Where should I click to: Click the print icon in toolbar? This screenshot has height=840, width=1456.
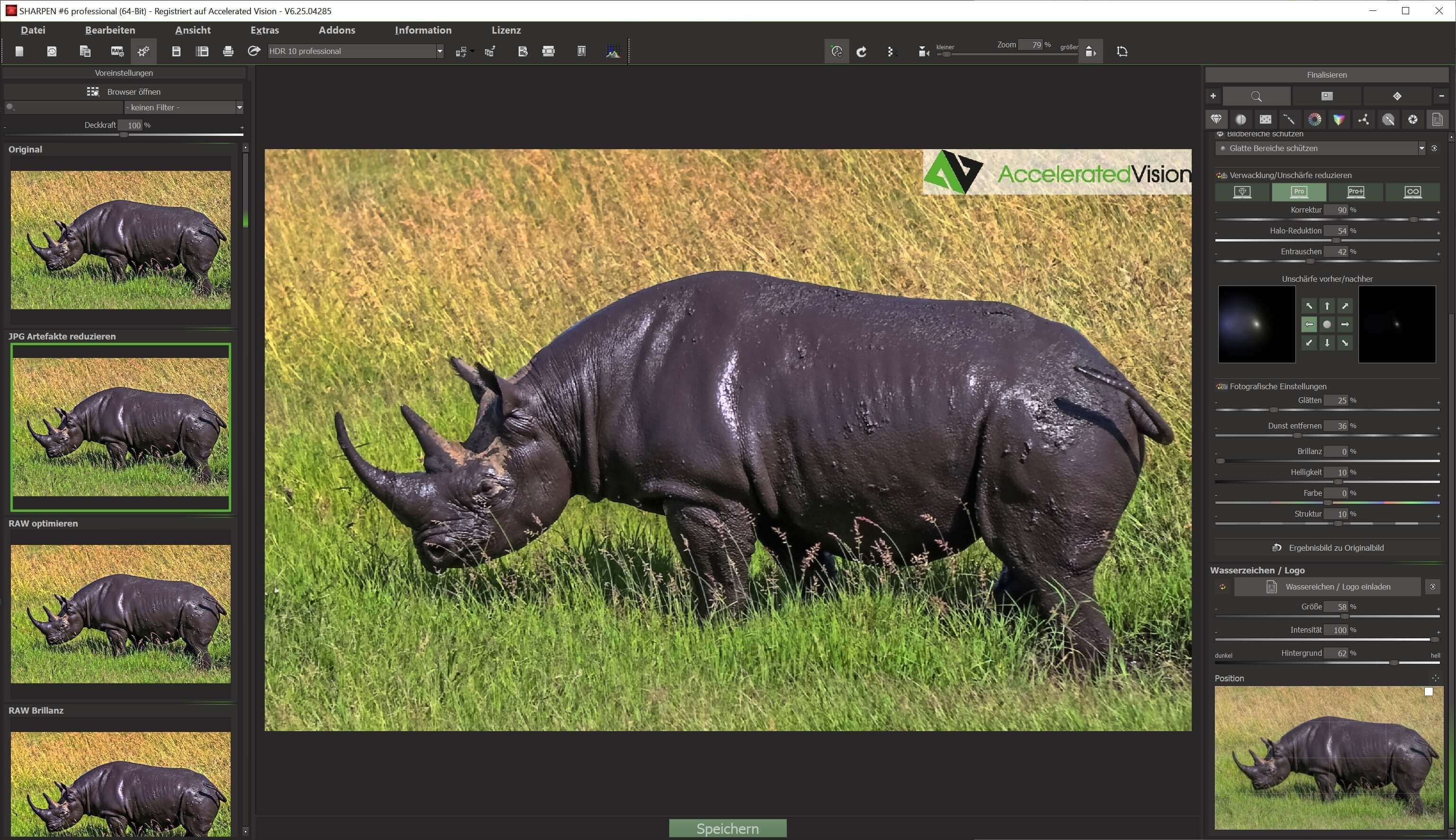(228, 51)
